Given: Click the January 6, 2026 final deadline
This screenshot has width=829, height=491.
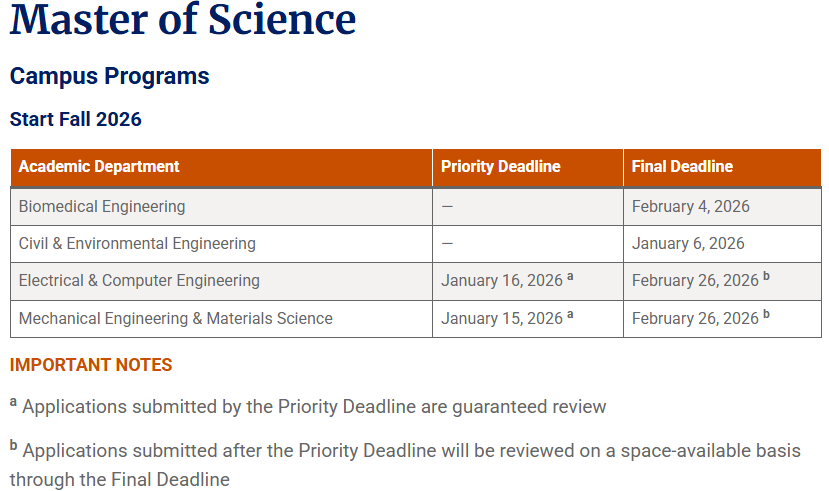Looking at the screenshot, I should (x=688, y=243).
